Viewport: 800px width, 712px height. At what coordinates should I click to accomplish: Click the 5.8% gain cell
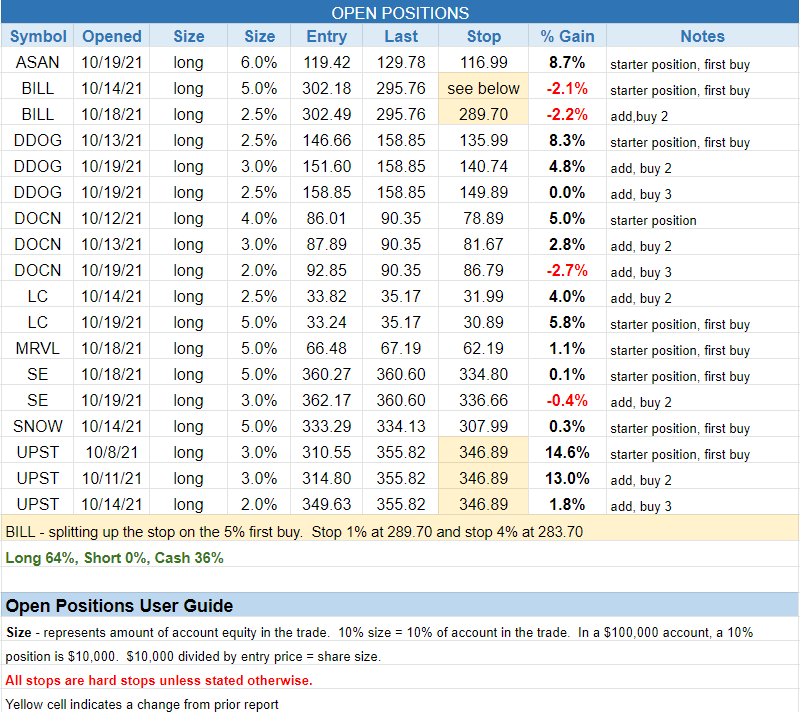[x=567, y=322]
